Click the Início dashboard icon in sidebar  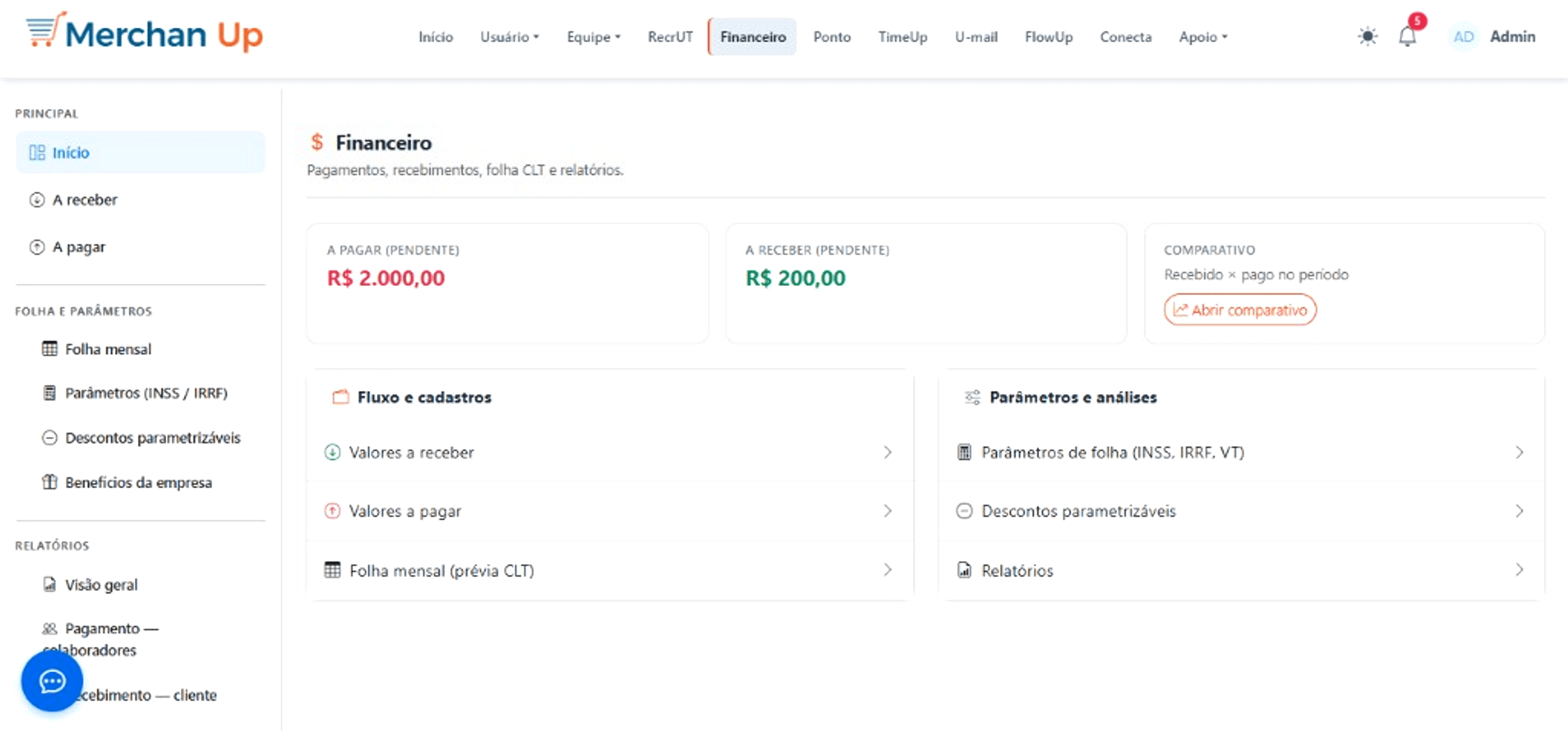click(37, 152)
